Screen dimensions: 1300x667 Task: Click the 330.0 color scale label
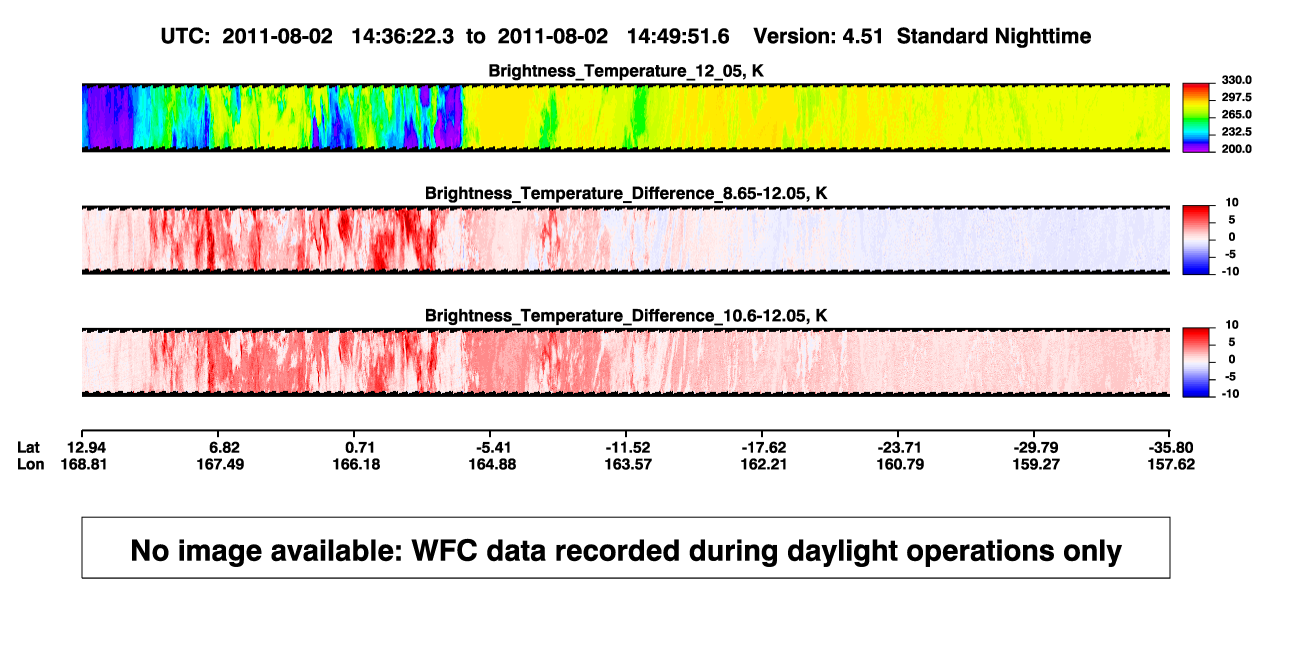pos(1238,80)
